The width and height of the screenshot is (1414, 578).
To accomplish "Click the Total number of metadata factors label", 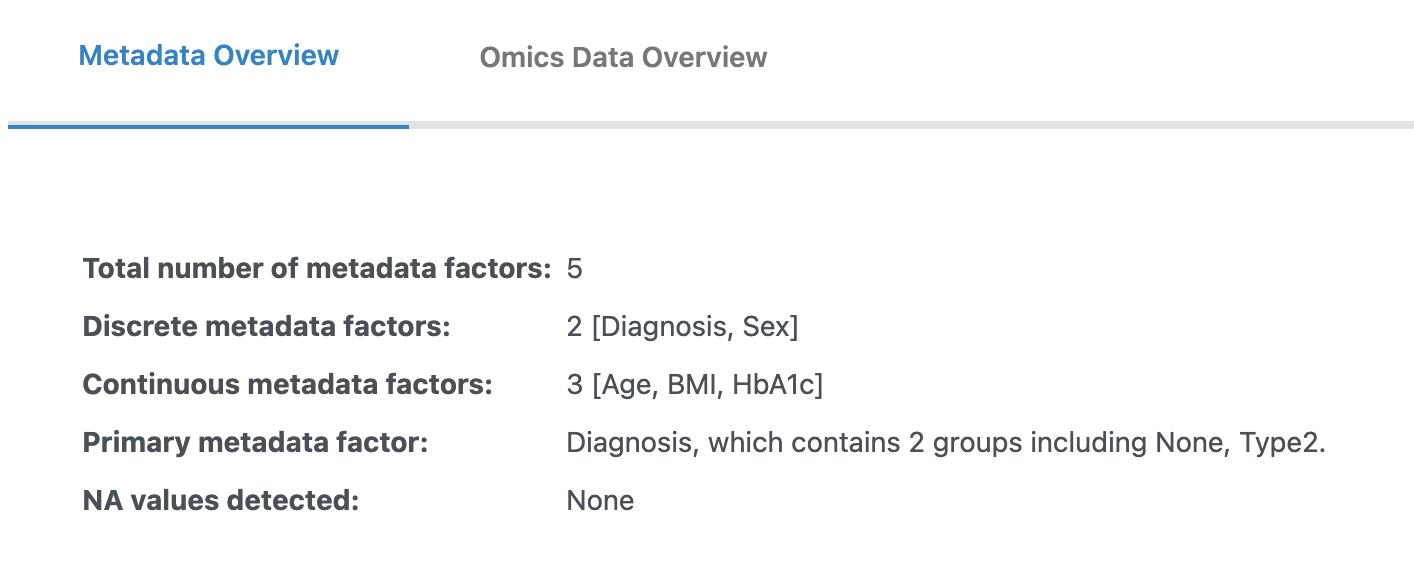I will [316, 268].
